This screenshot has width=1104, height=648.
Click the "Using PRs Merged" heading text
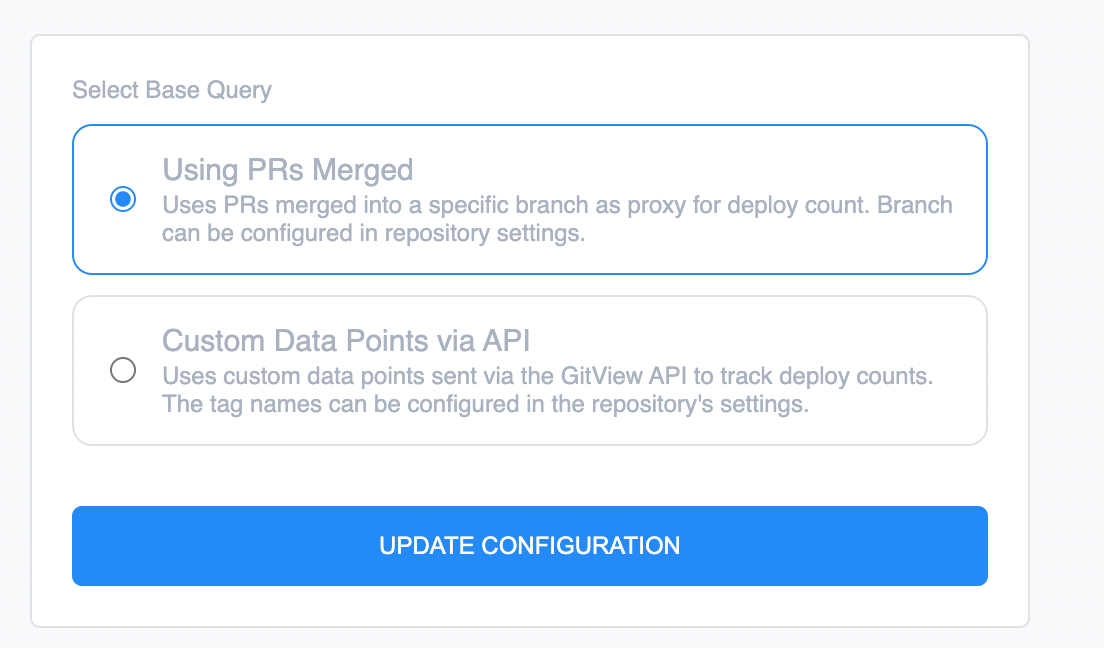coord(287,170)
